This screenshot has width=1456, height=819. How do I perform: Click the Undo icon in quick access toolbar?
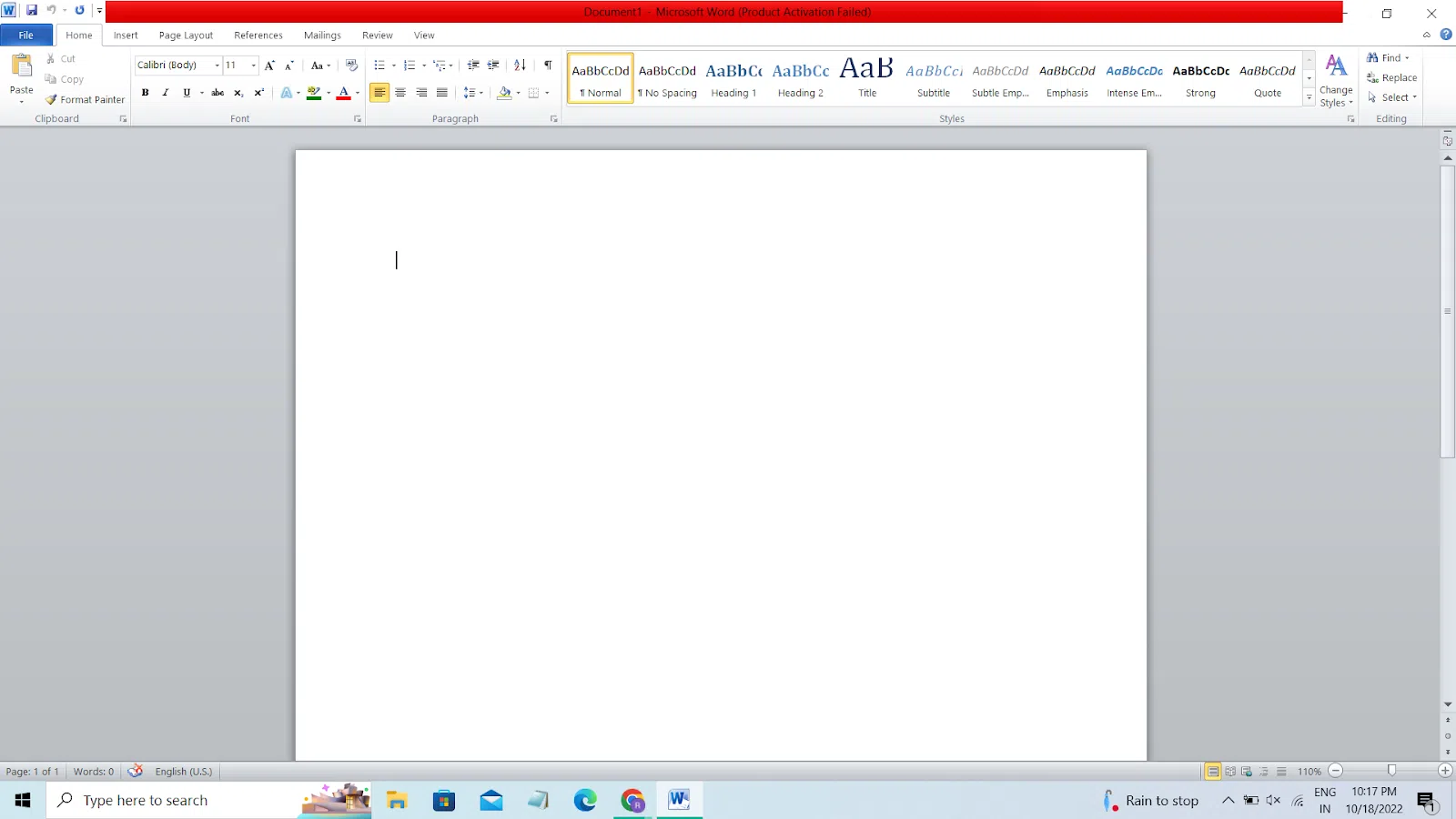(51, 10)
